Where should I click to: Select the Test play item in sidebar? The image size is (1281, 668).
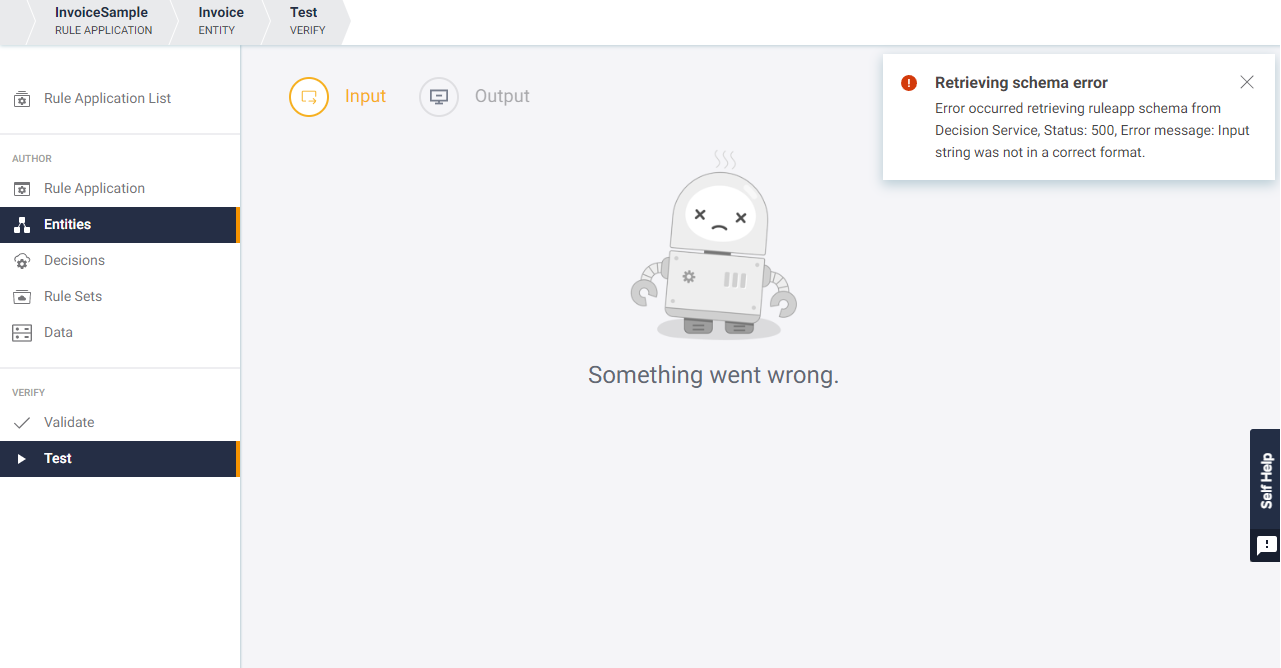tap(57, 458)
